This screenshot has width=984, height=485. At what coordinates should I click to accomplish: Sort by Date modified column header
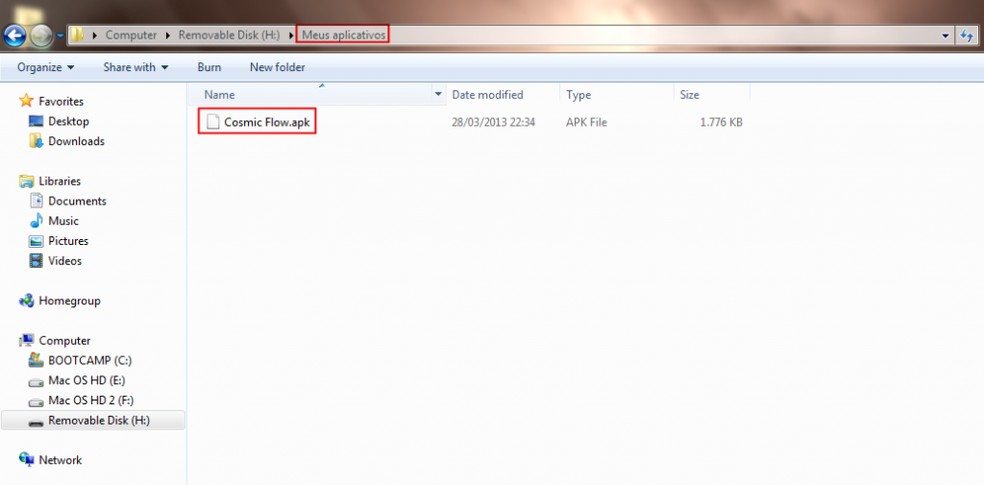pos(488,95)
